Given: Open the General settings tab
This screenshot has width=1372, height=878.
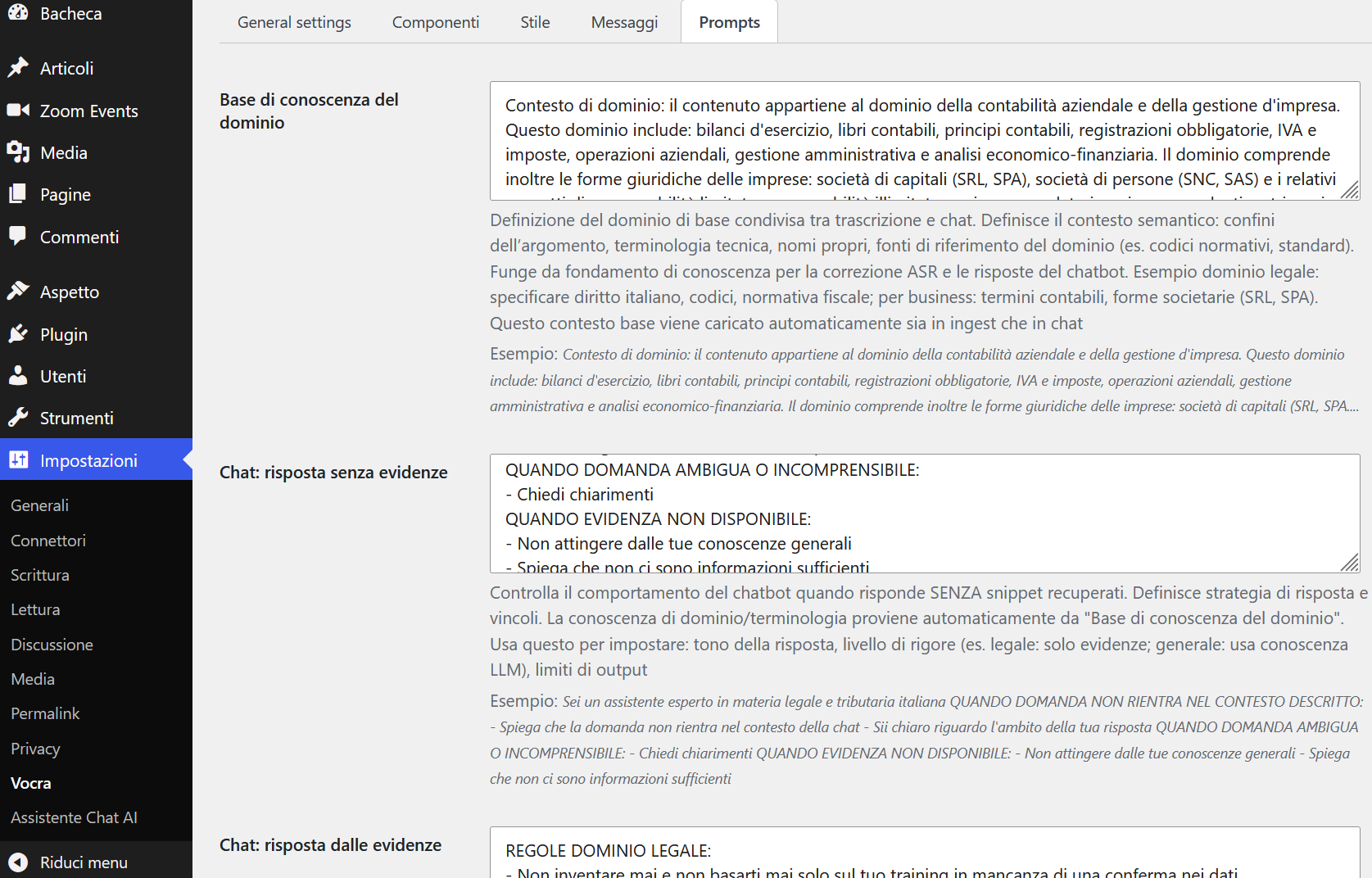Looking at the screenshot, I should pyautogui.click(x=294, y=22).
